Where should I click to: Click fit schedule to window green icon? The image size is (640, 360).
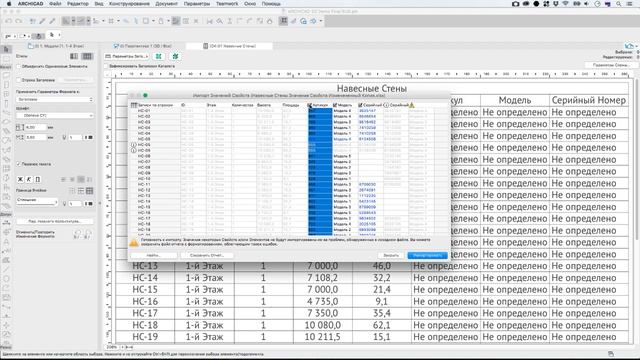[159, 56]
